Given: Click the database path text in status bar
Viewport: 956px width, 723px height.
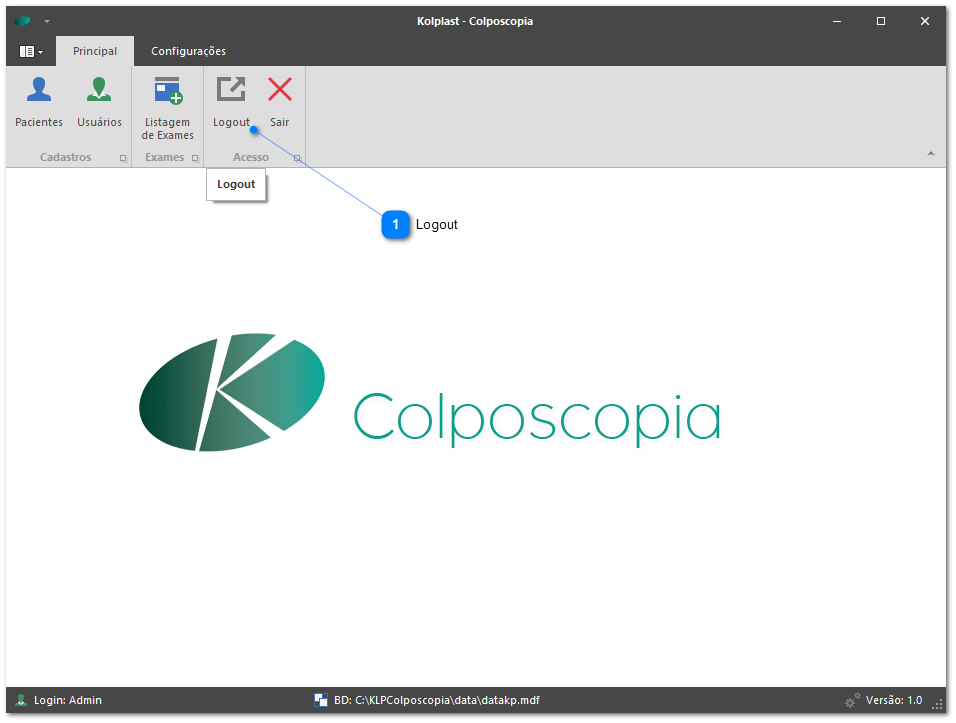Looking at the screenshot, I should tap(436, 700).
